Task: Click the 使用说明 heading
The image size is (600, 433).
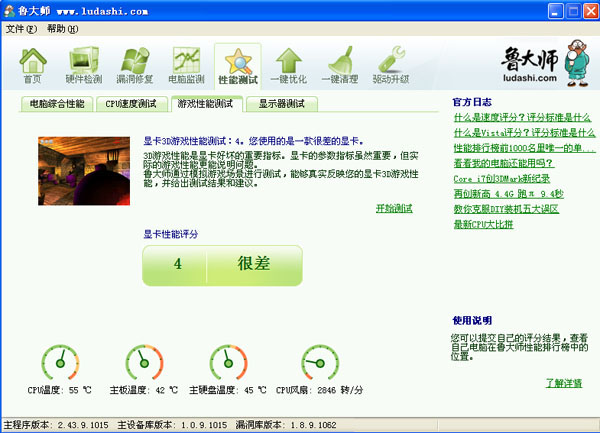Action: [472, 321]
